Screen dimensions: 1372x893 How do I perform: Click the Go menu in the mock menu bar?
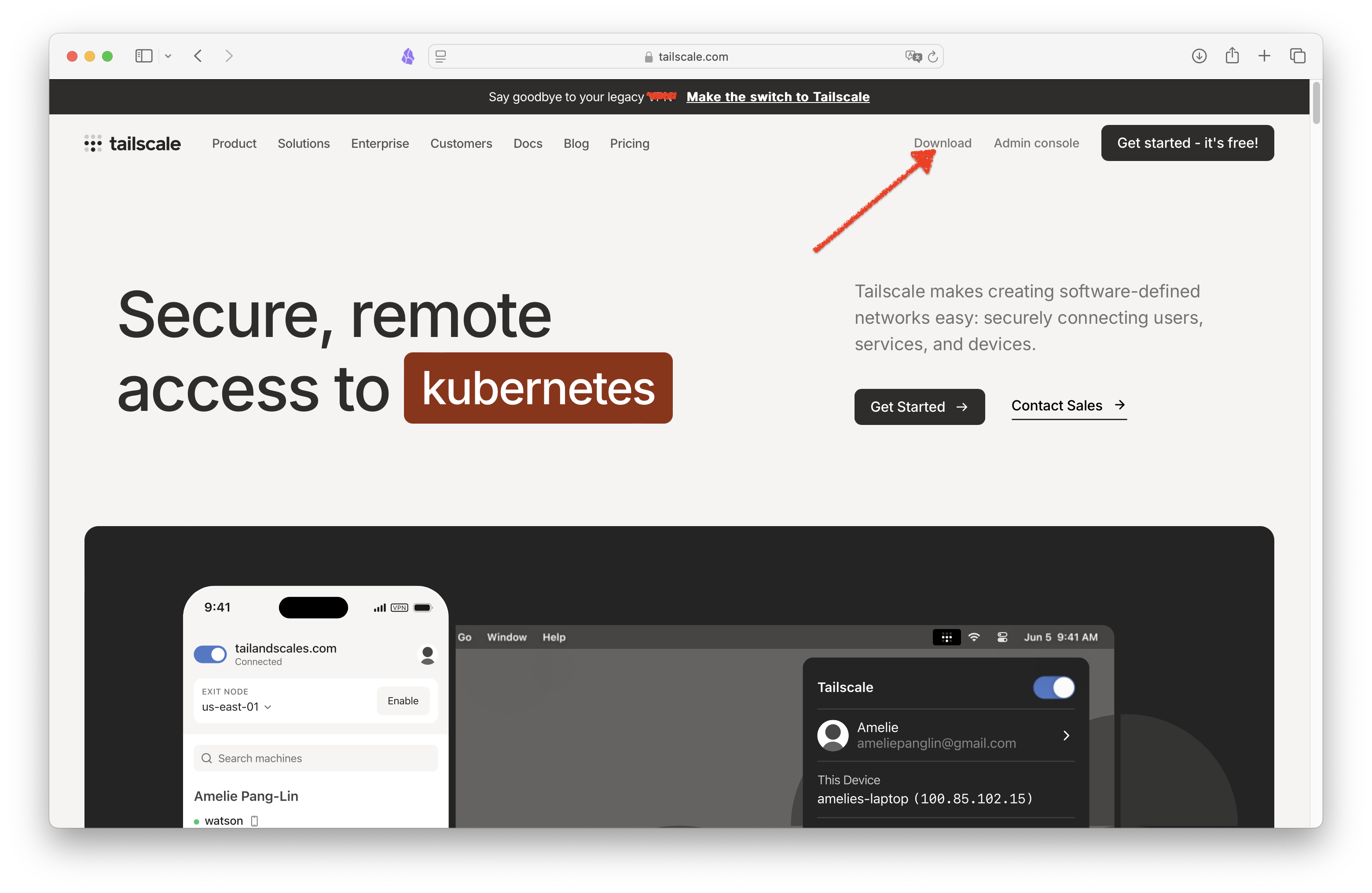tap(464, 637)
